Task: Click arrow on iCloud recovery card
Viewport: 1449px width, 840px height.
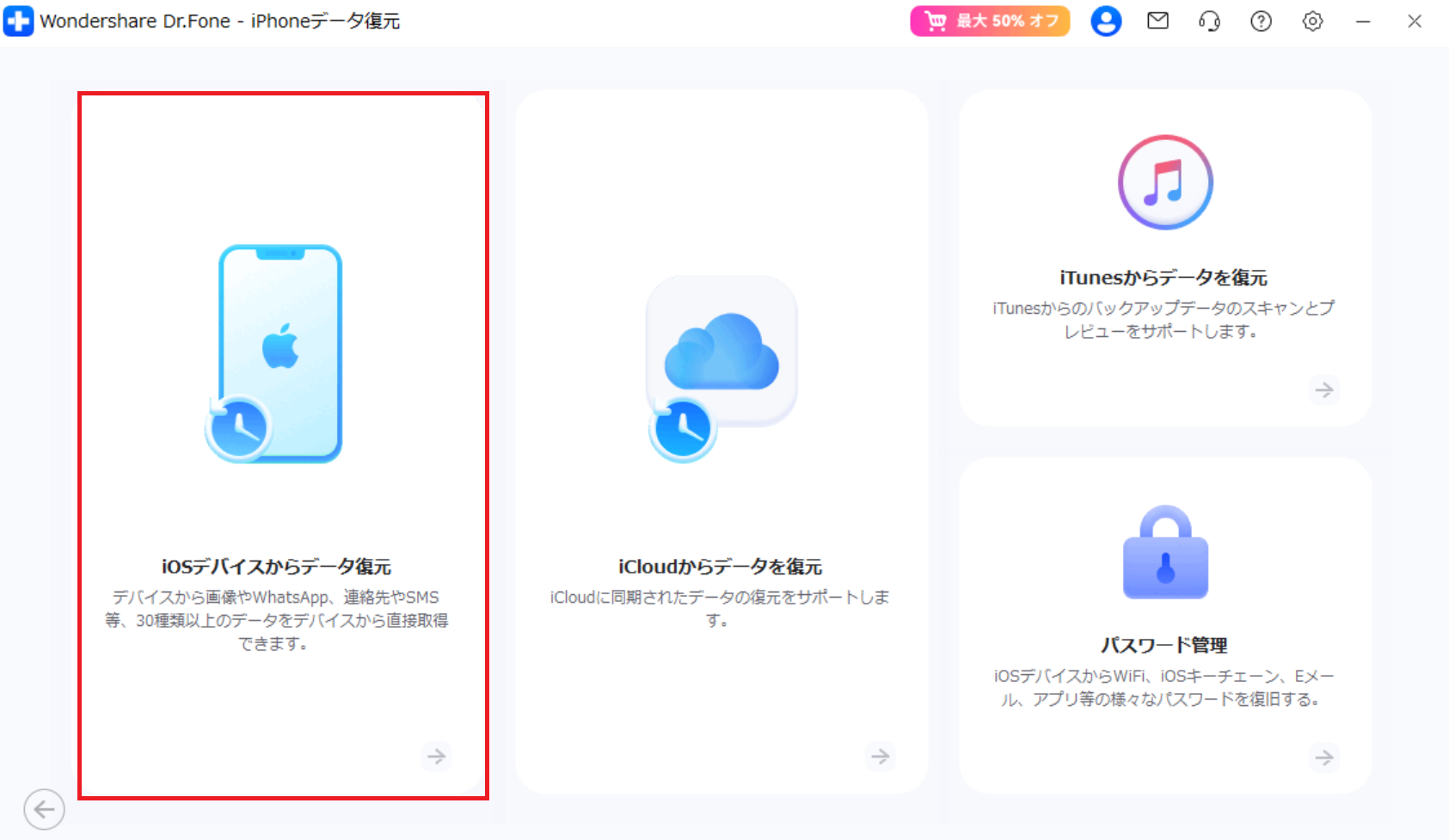Action: pyautogui.click(x=881, y=757)
